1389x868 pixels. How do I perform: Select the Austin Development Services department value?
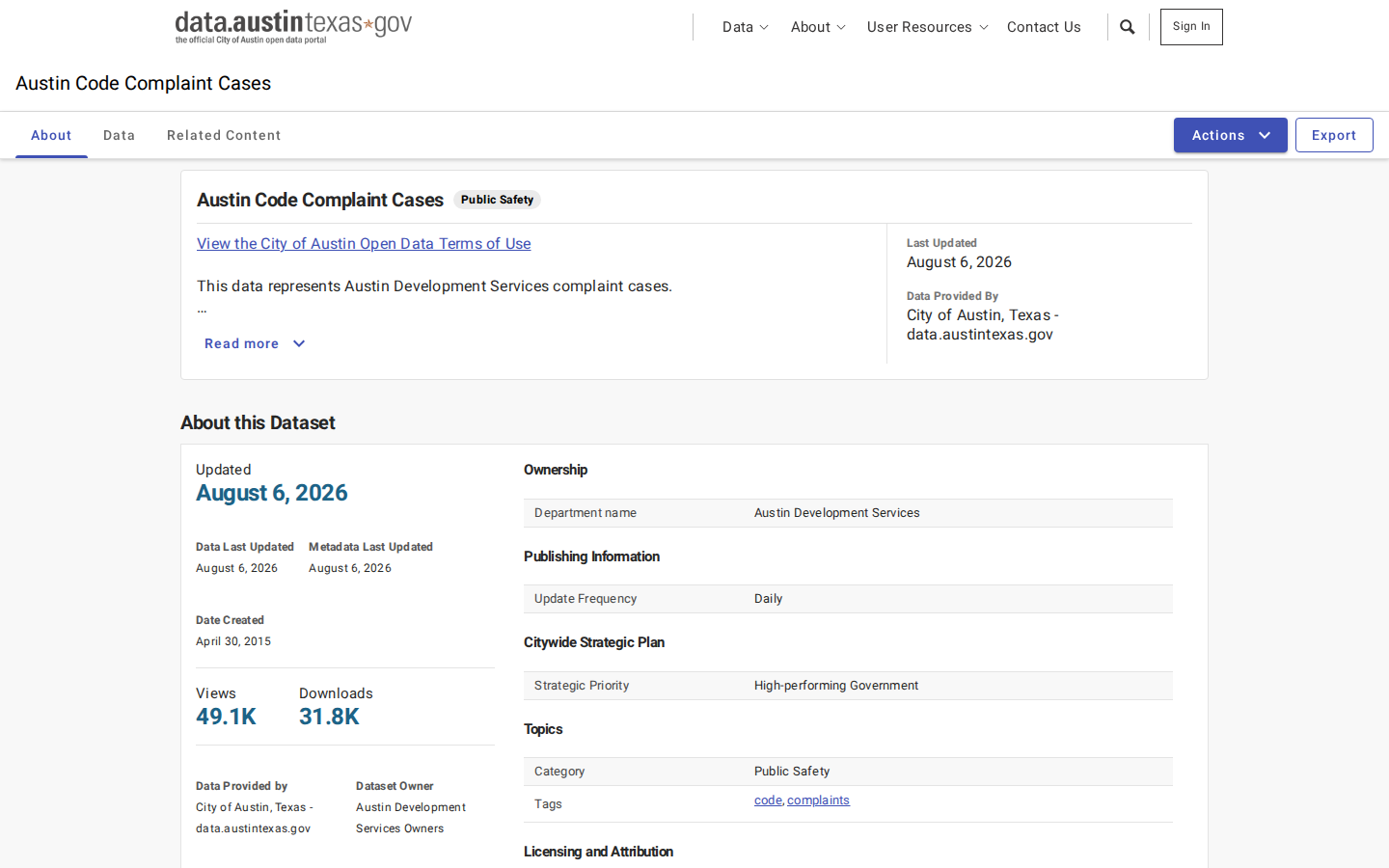click(x=836, y=513)
